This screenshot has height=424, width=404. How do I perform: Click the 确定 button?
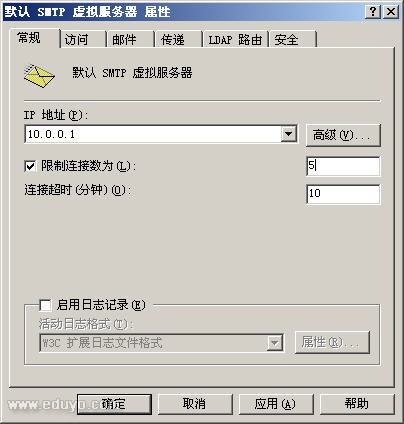click(x=114, y=404)
